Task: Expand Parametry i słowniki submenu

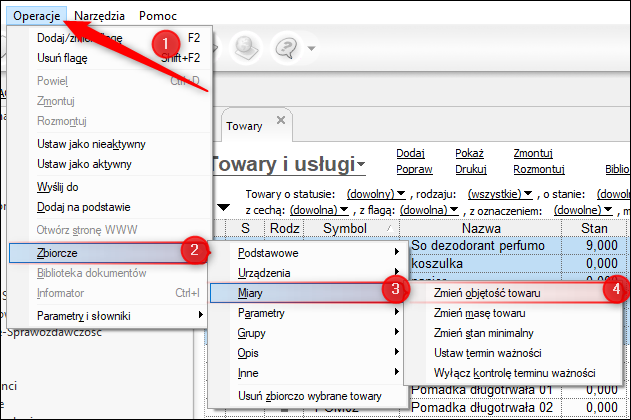Action: click(x=108, y=316)
